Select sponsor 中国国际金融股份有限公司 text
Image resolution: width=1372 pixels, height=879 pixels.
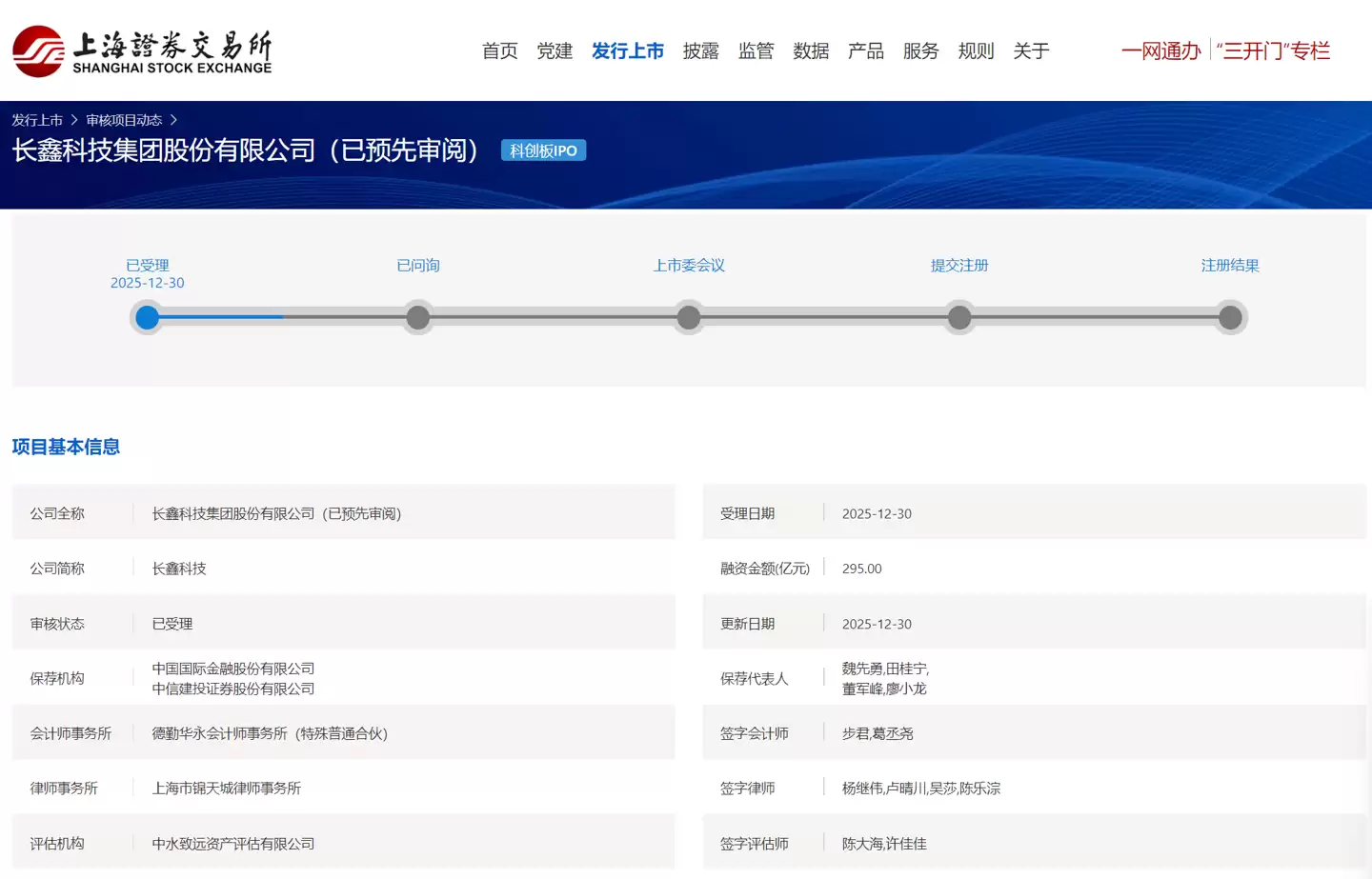[x=234, y=669]
